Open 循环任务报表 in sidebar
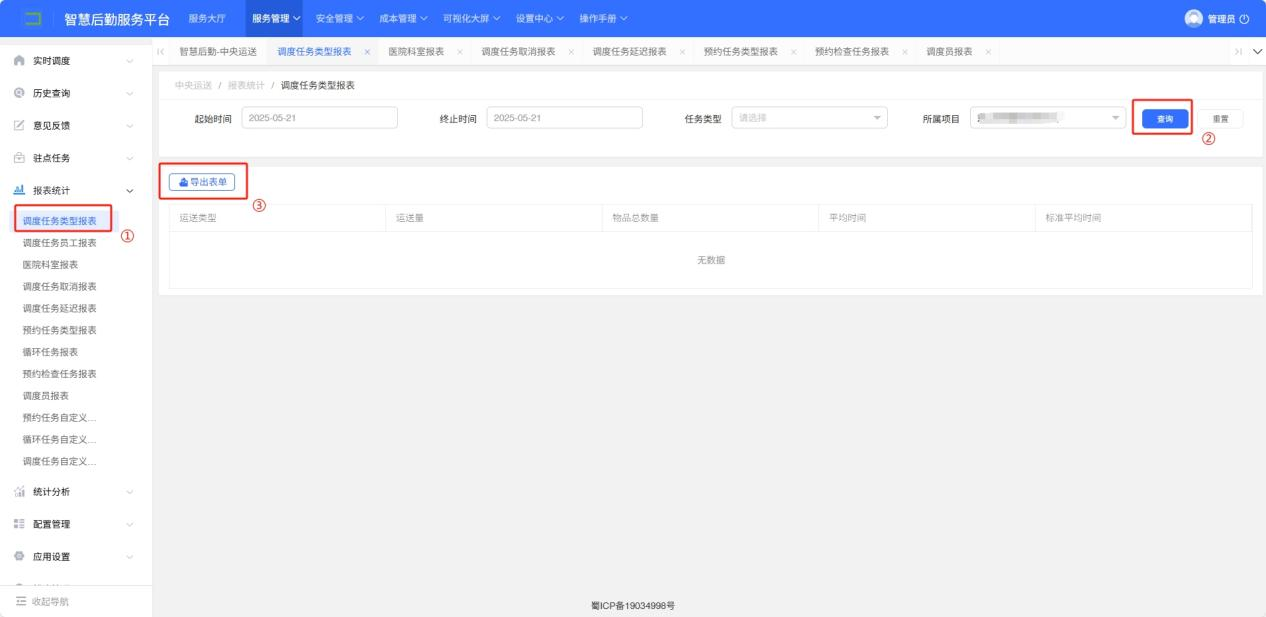The image size is (1266, 617). [50, 352]
